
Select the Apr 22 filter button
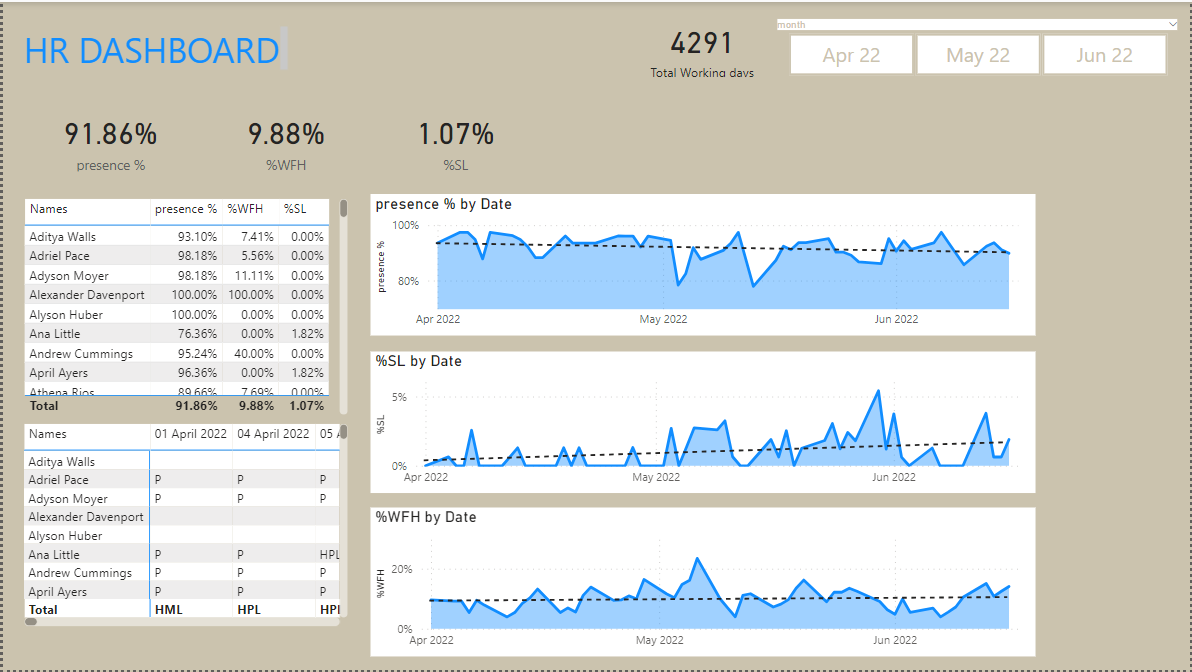pos(851,54)
